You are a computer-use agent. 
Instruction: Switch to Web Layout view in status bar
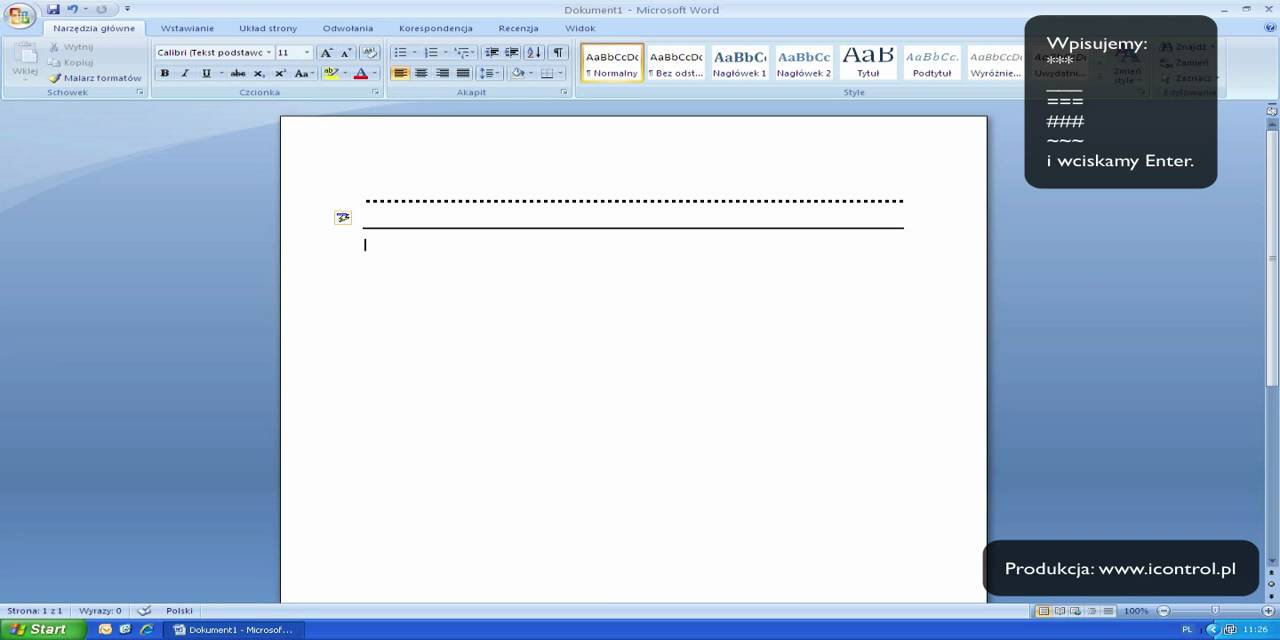(x=1076, y=611)
